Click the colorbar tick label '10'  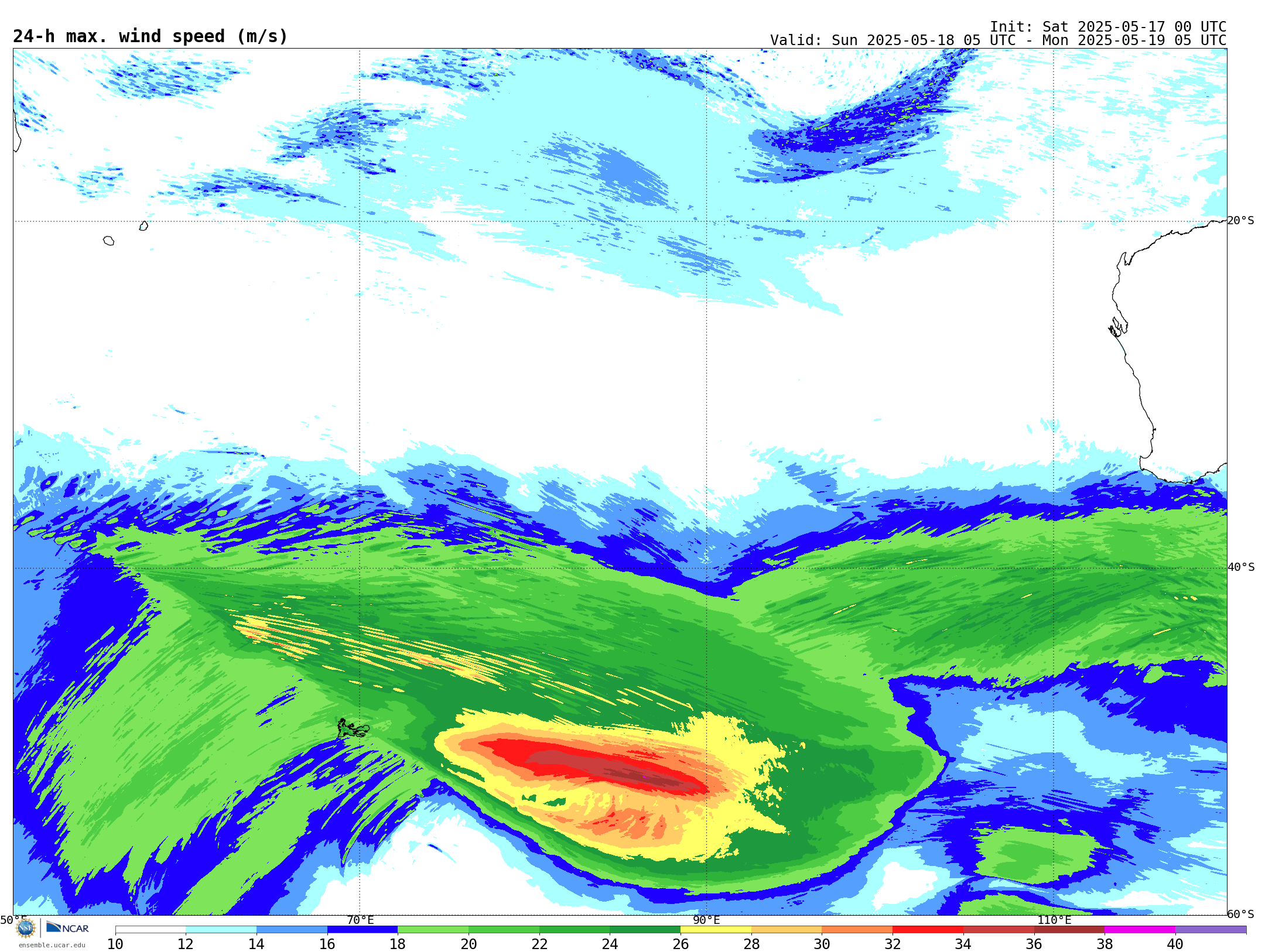click(x=115, y=944)
